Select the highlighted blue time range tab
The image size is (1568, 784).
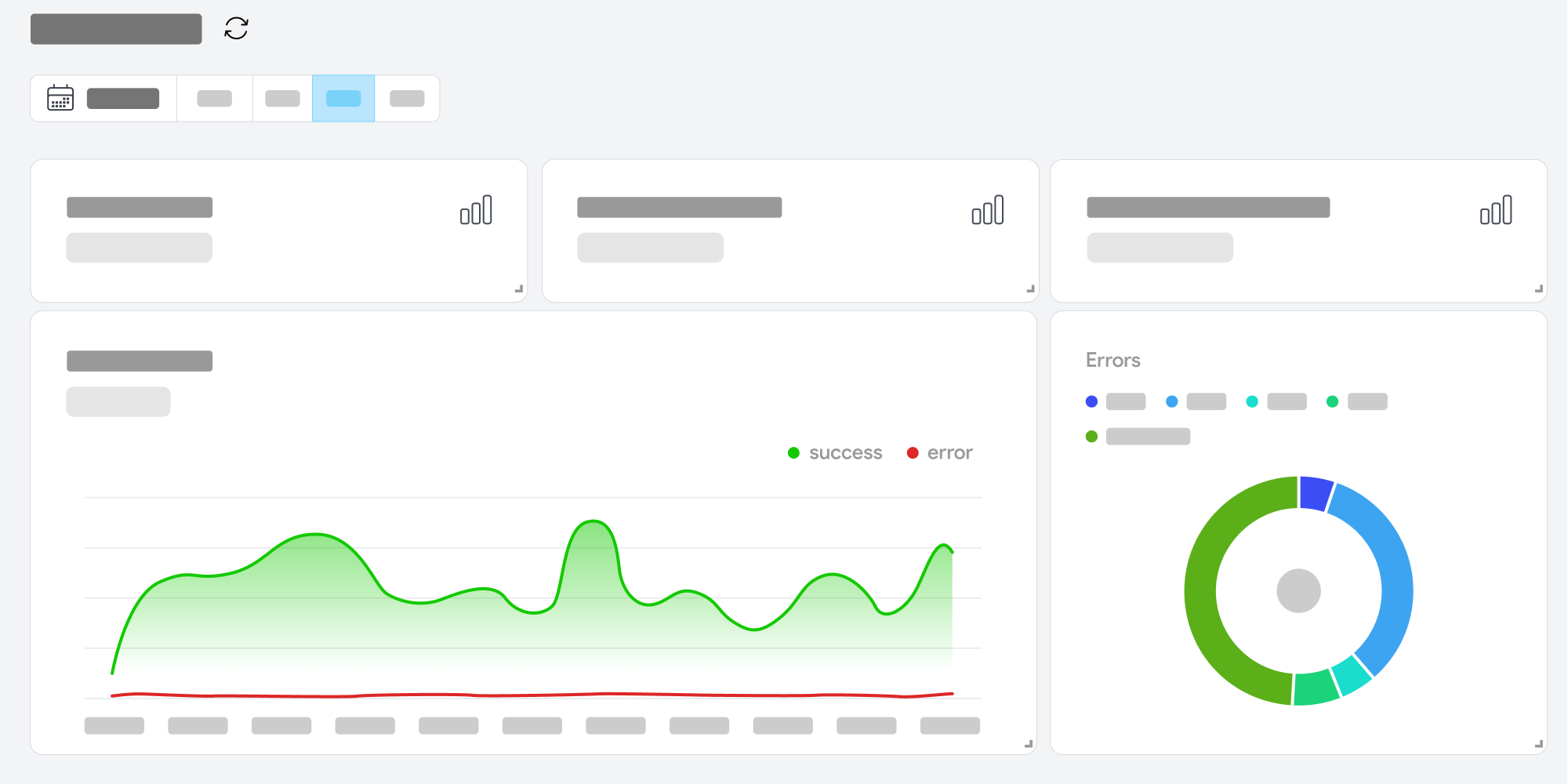tap(343, 98)
